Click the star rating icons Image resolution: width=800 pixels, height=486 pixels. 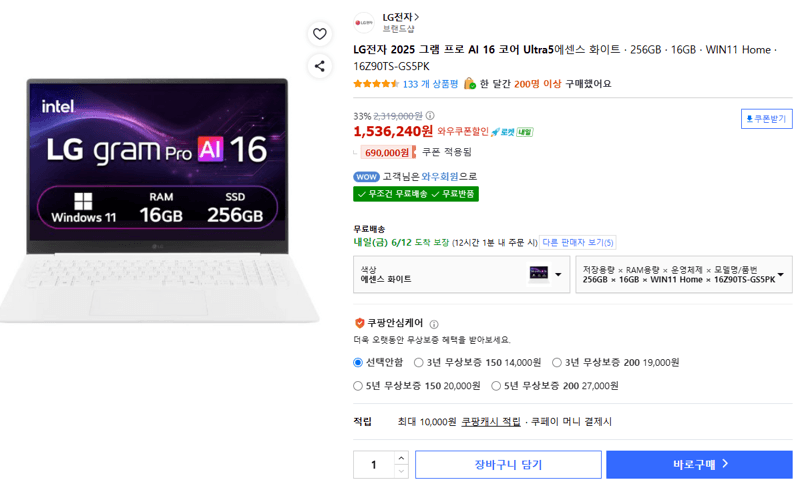(x=376, y=84)
